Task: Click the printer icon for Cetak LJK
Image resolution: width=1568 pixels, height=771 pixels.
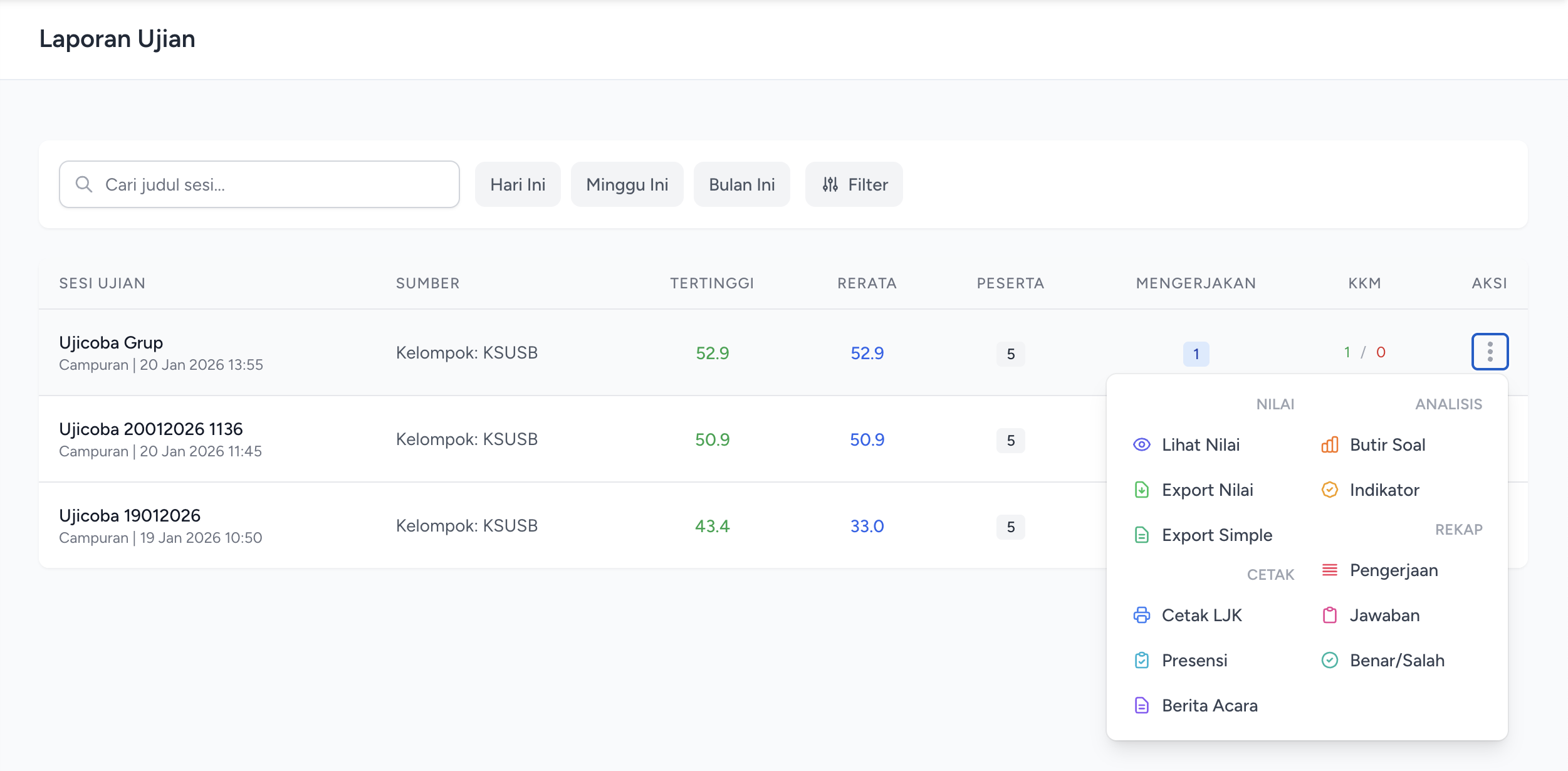Action: click(x=1142, y=616)
